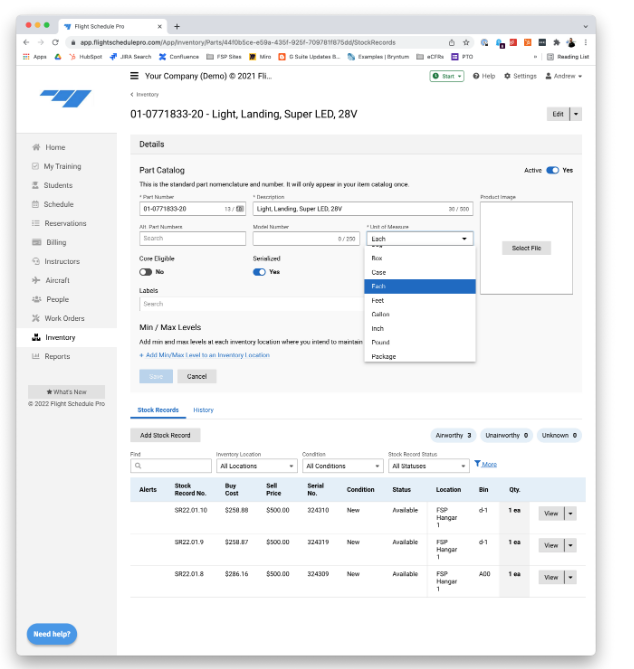Open Chrome's three-dot menu
This screenshot has width=634, height=669.
[x=585, y=43]
